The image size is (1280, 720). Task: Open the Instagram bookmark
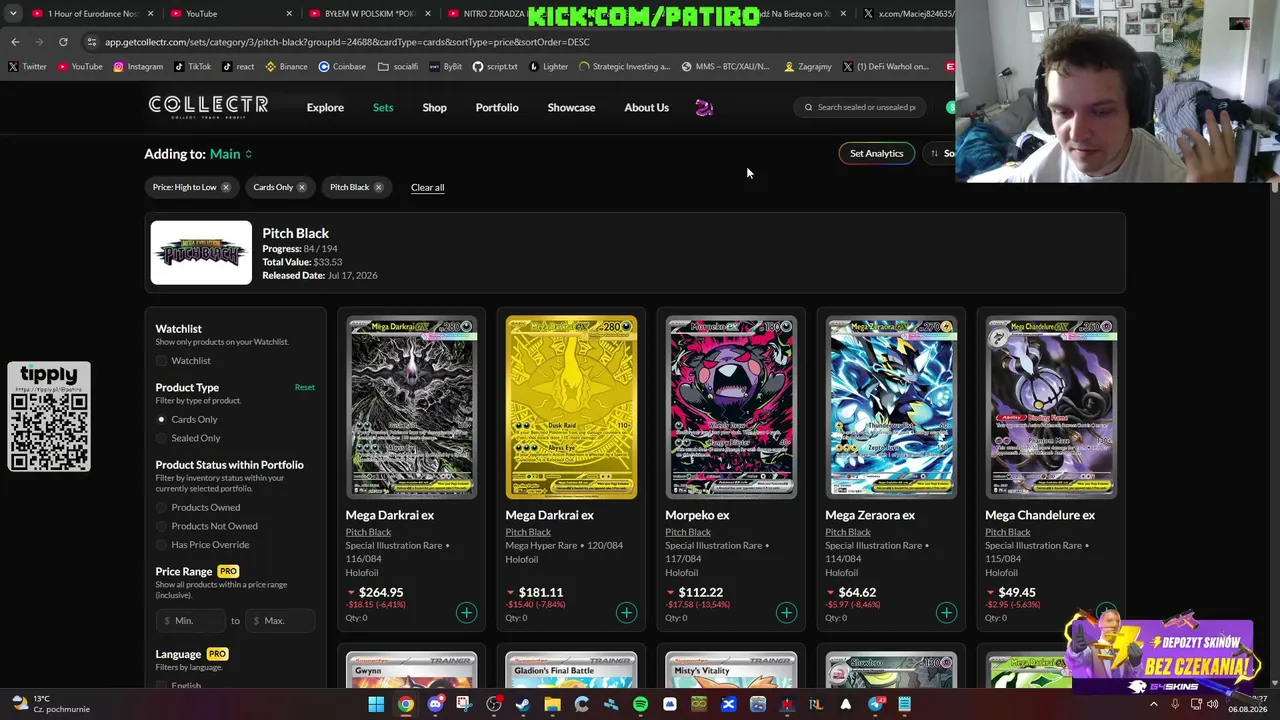(138, 67)
